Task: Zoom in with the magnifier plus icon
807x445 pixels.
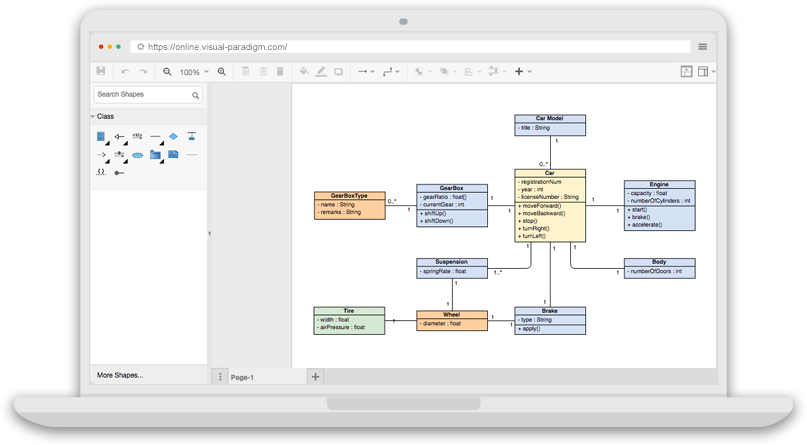Action: (221, 72)
